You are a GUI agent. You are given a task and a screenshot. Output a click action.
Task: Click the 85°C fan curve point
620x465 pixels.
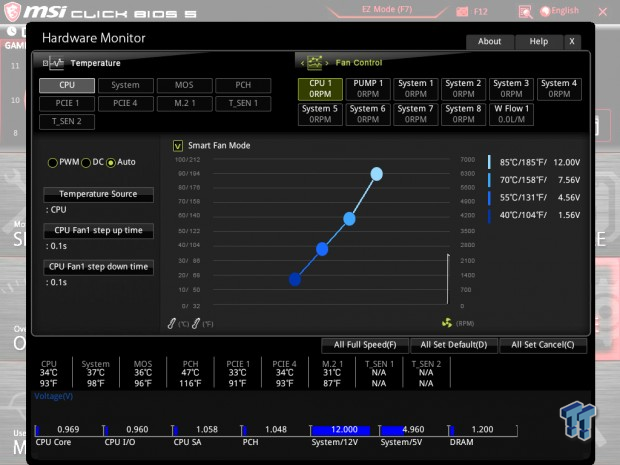[376, 174]
